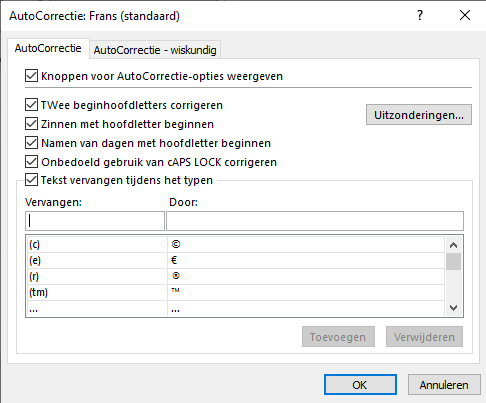
Task: Switch to AutoCorrectie - wiskundig tab
Action: [155, 50]
